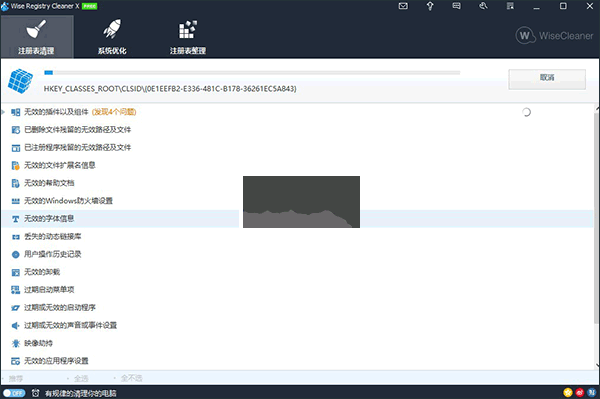
Task: Toggle the OFF scheduled cleaning switch
Action: point(14,393)
